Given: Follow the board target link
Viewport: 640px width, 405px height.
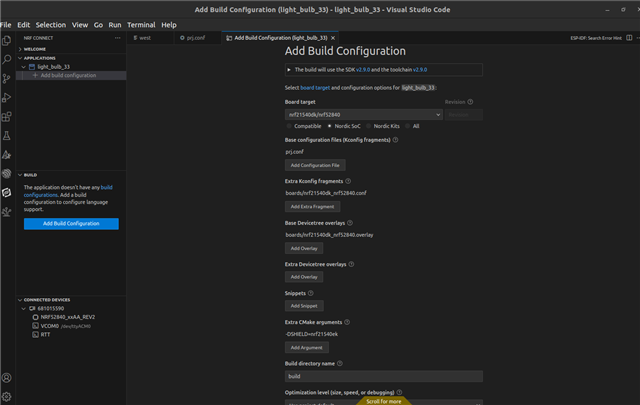Looking at the screenshot, I should (x=315, y=88).
